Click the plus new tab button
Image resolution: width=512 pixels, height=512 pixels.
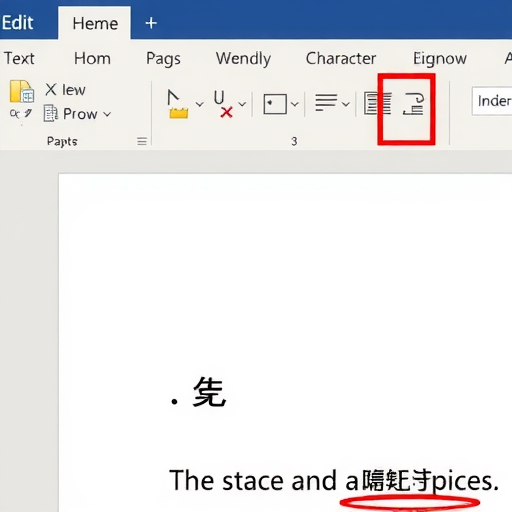pos(151,23)
